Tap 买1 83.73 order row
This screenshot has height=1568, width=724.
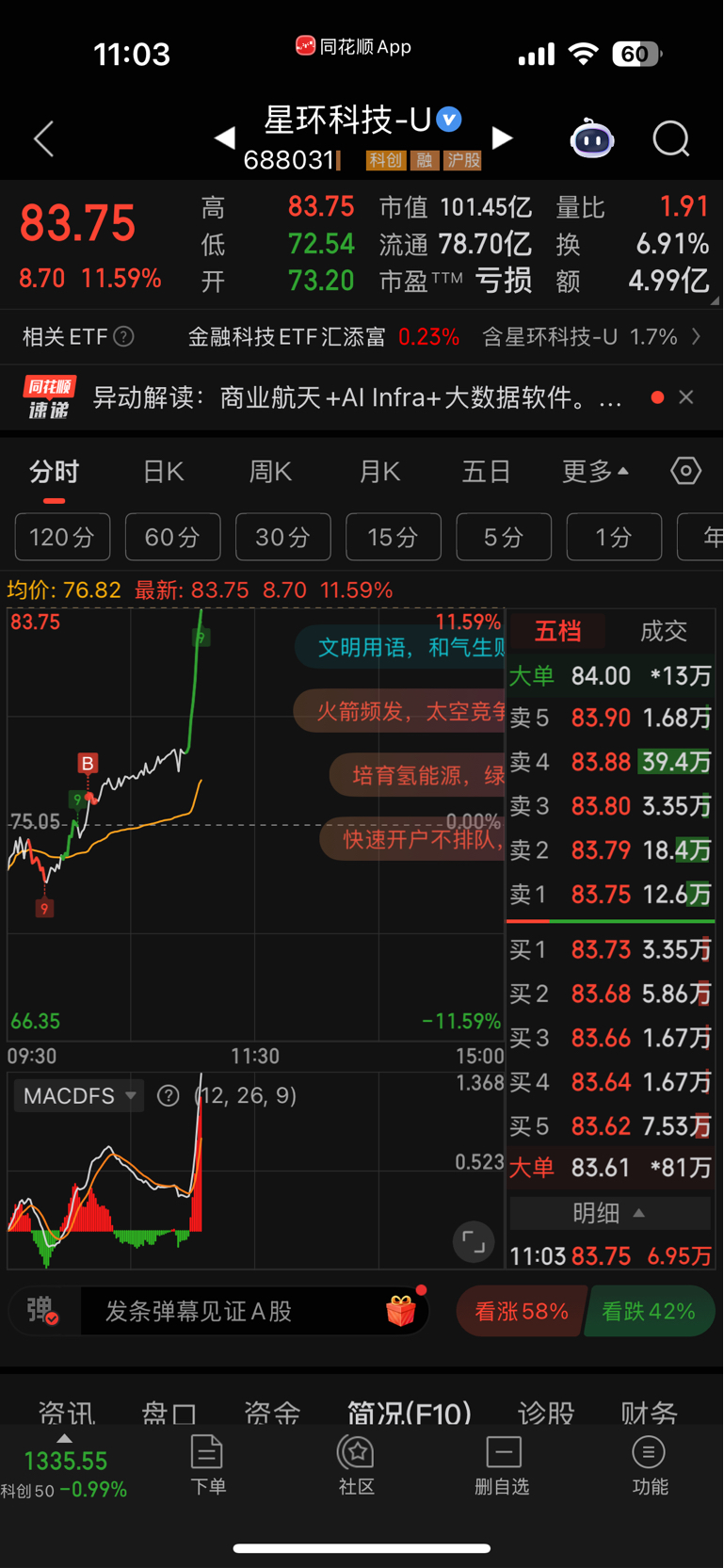click(x=610, y=949)
